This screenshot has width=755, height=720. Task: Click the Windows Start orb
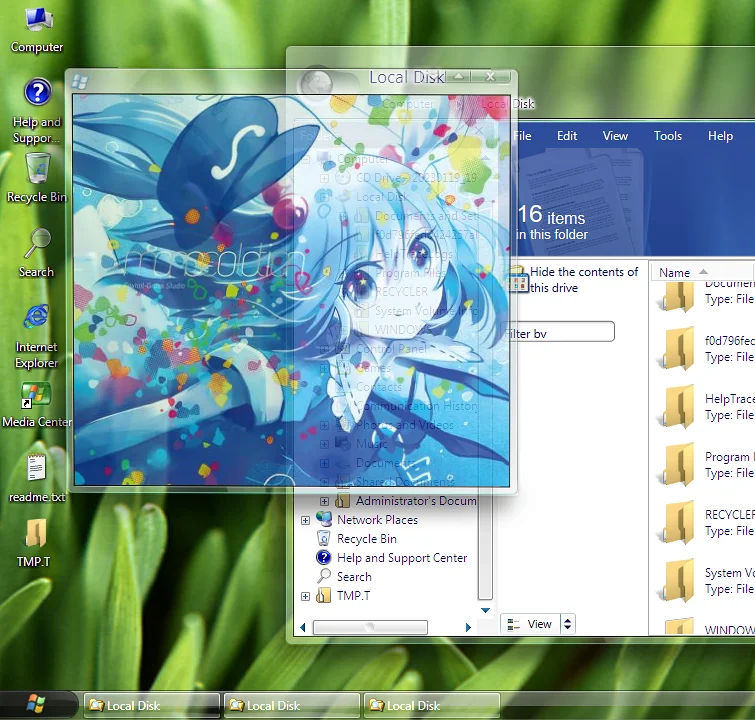(x=38, y=704)
